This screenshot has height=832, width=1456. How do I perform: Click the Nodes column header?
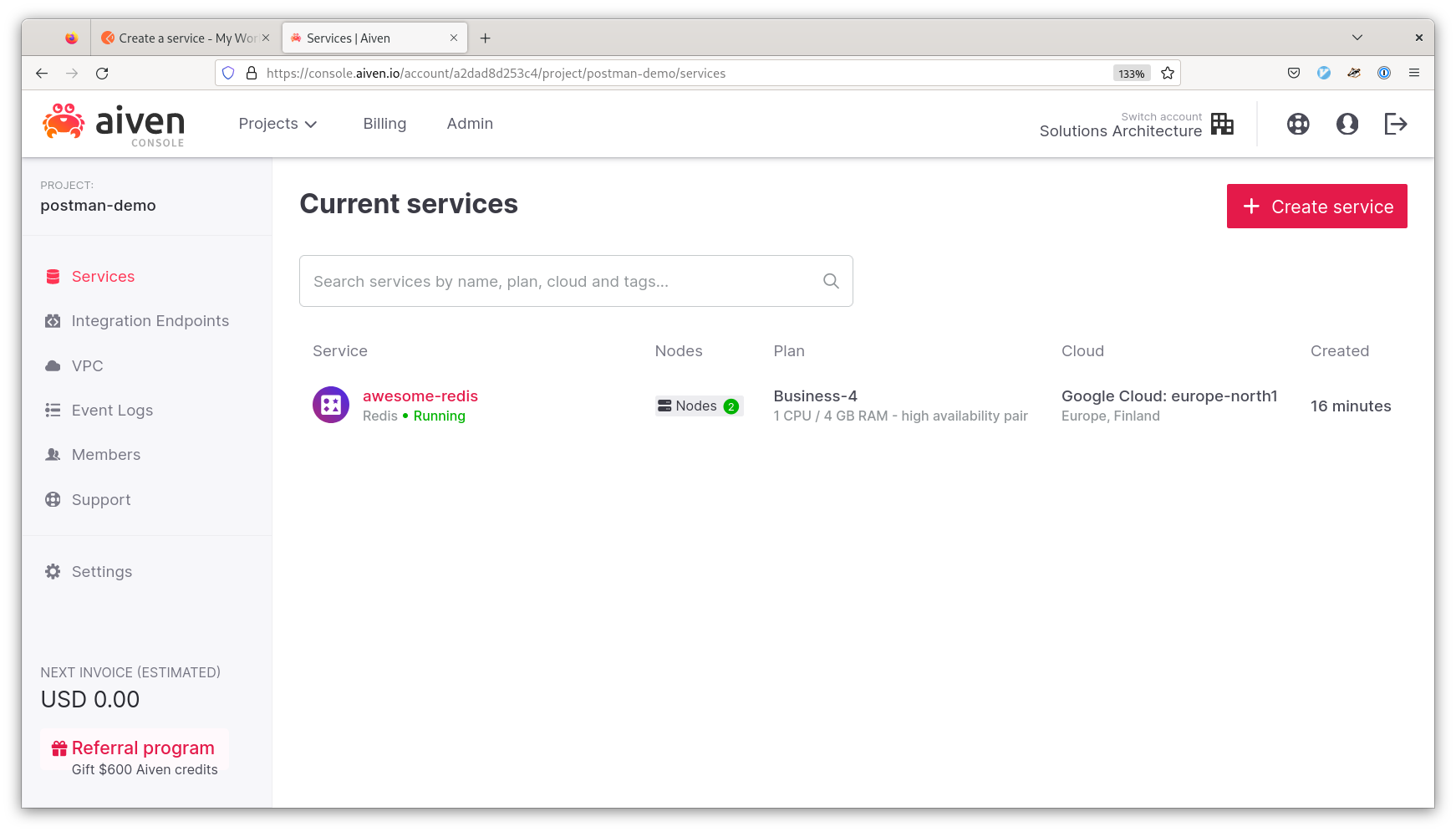[x=679, y=351]
